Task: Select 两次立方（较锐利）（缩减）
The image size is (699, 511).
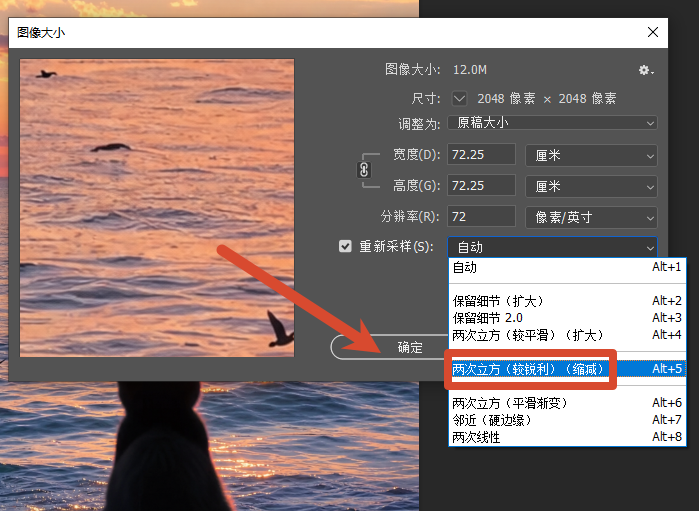Action: point(567,369)
